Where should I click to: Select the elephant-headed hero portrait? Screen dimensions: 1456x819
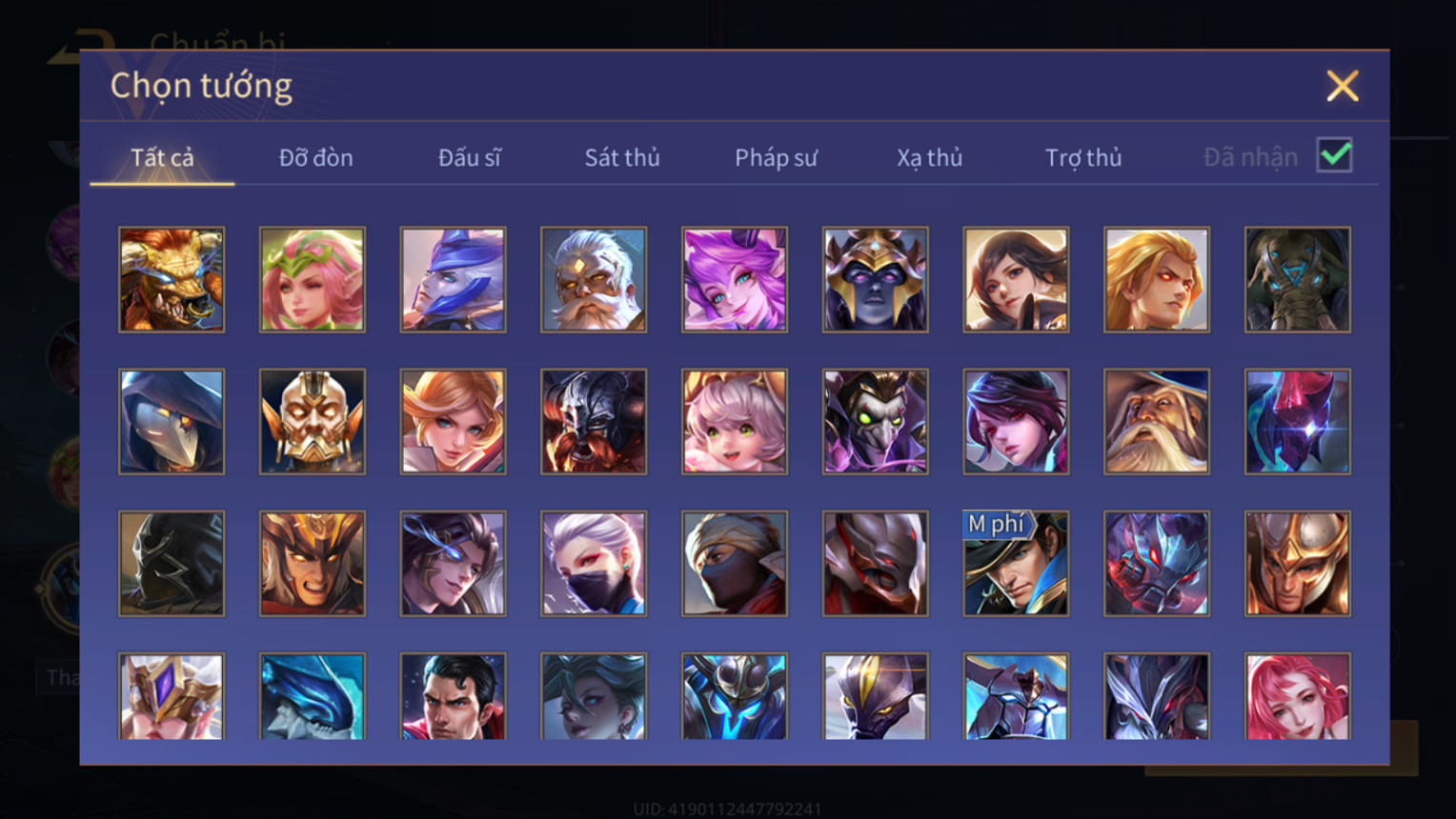pos(1297,279)
